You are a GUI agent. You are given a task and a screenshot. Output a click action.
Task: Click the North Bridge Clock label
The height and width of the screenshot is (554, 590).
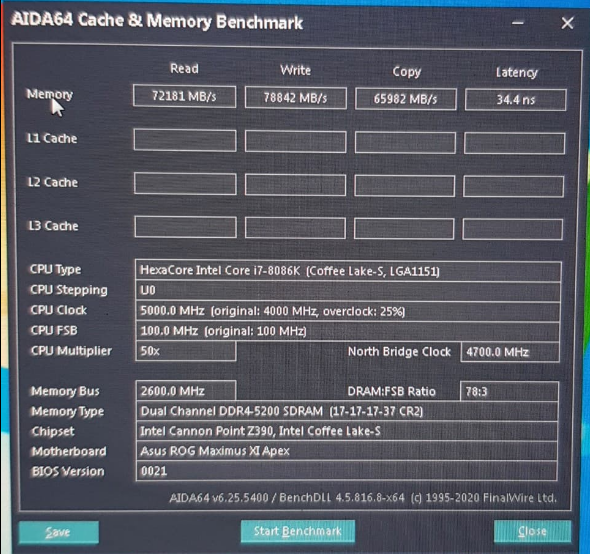click(x=399, y=352)
